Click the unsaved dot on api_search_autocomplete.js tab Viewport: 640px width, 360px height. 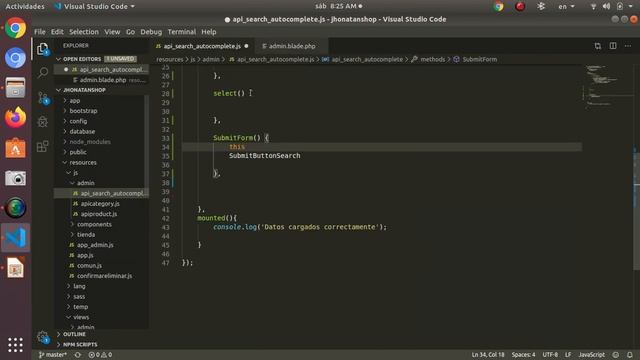[x=246, y=46]
